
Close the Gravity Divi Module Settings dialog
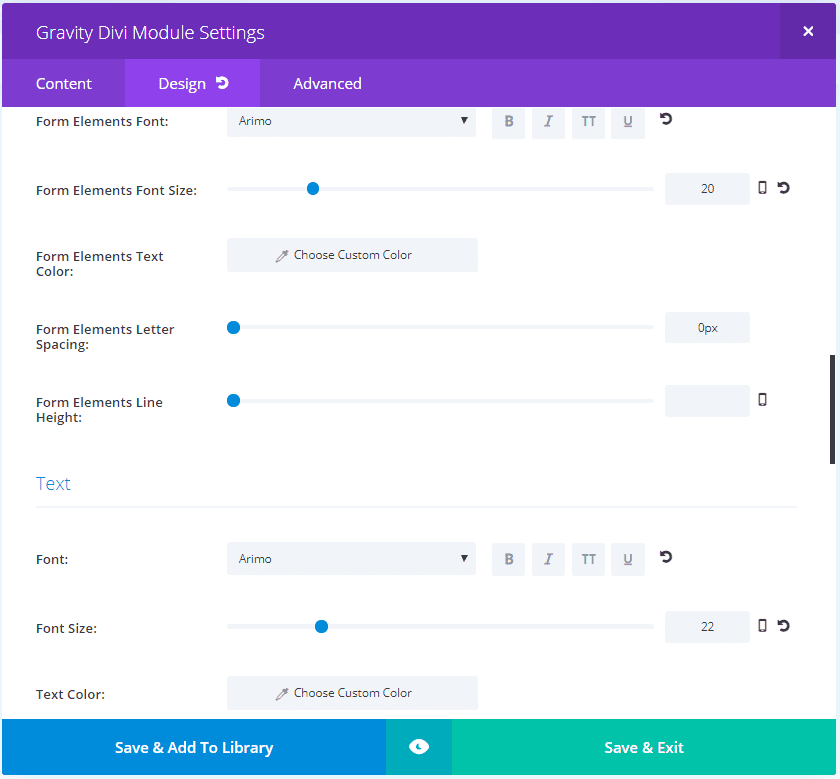pos(808,32)
